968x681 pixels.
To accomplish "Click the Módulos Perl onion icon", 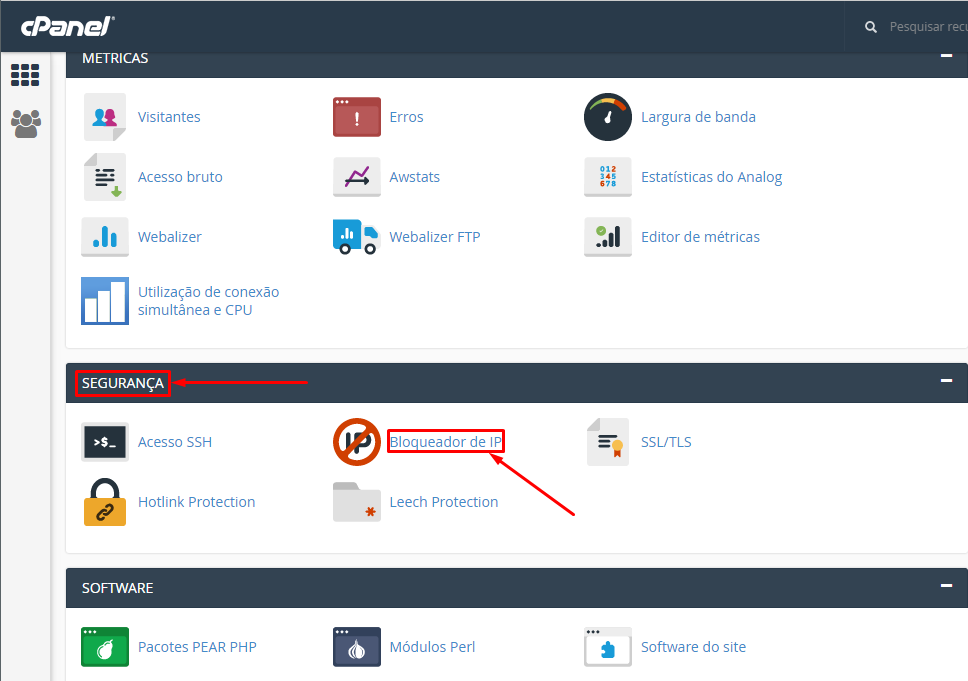I will [357, 646].
